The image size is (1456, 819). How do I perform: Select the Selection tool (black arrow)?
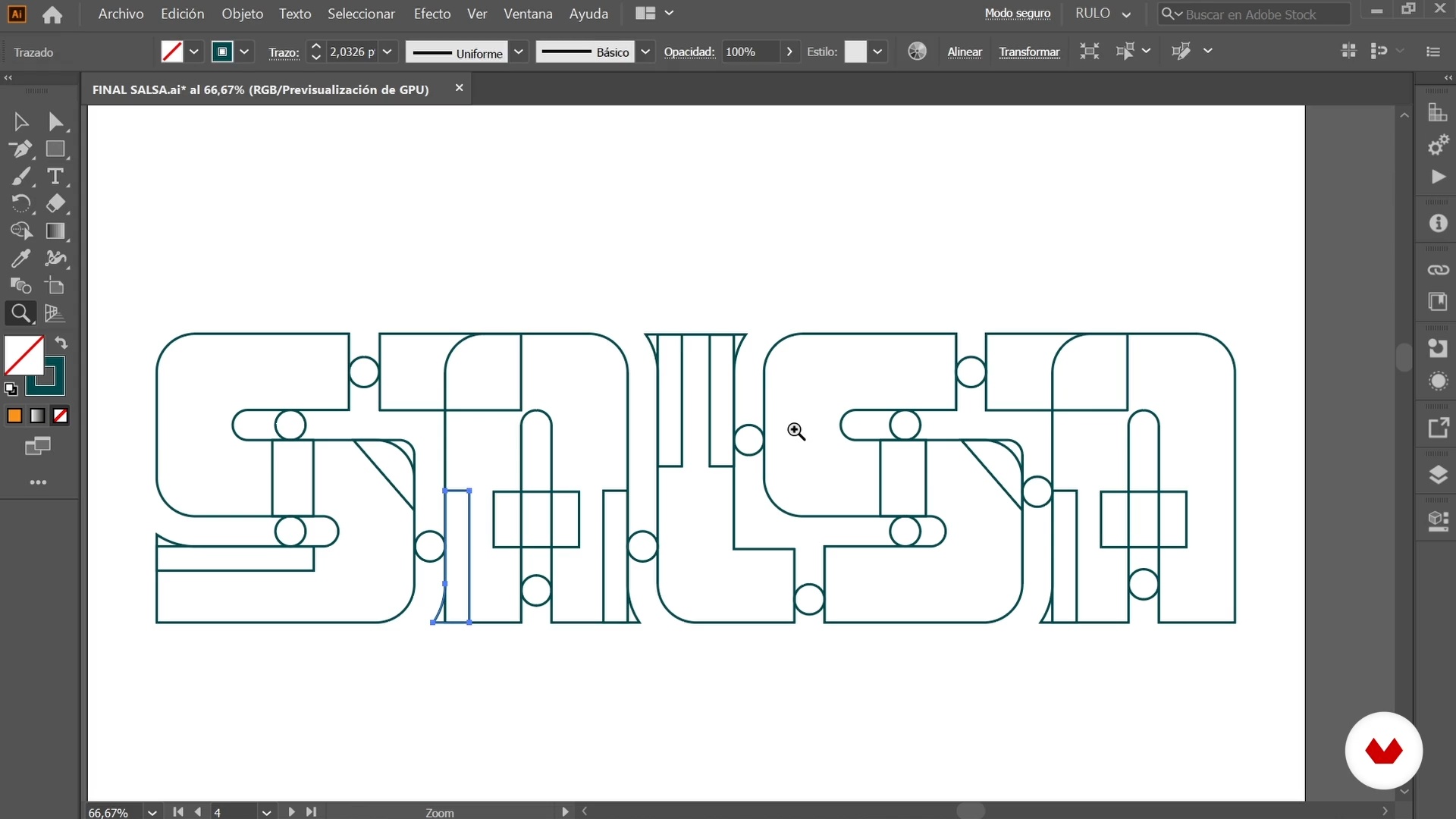pos(20,122)
